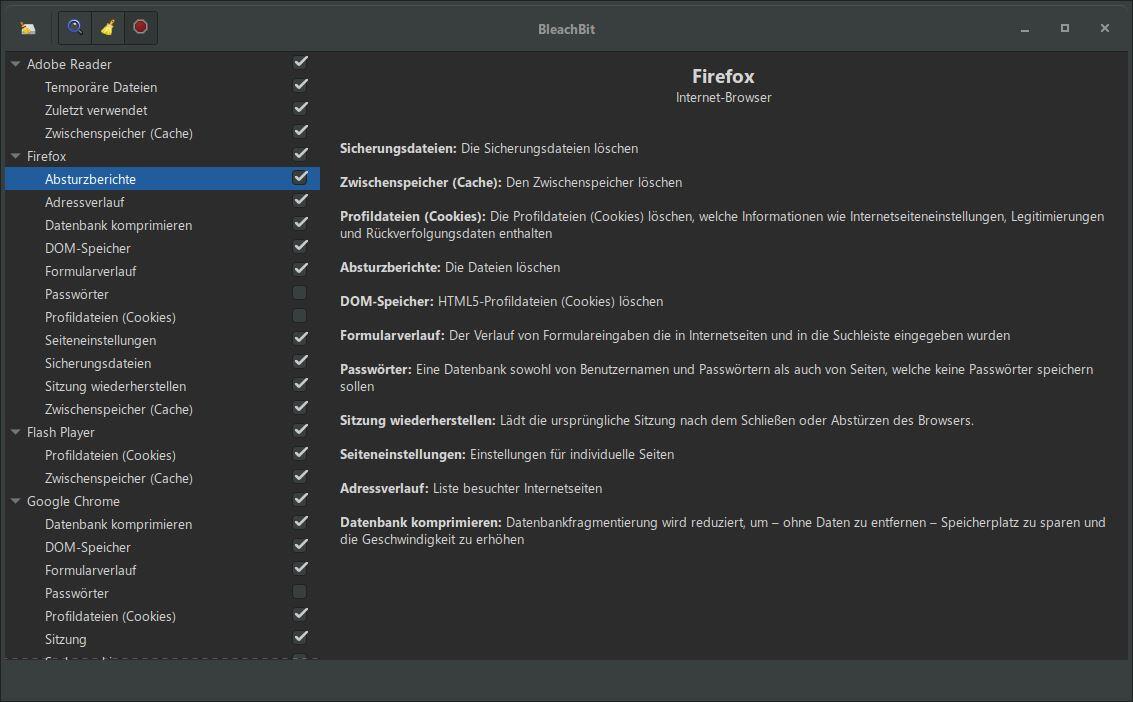
Task: Click the 'Sicherungsdateien:' description label
Action: (x=398, y=148)
